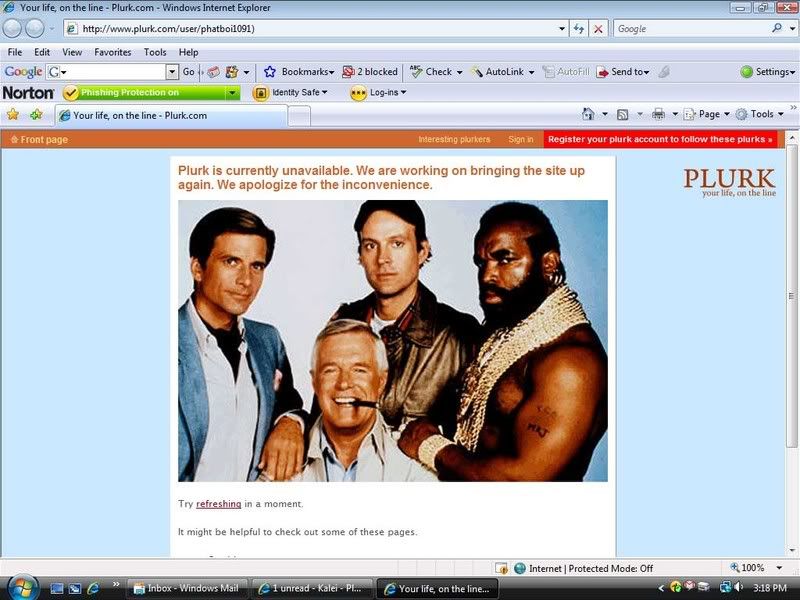Click the Print icon in command bar
This screenshot has height=600, width=800.
(658, 115)
